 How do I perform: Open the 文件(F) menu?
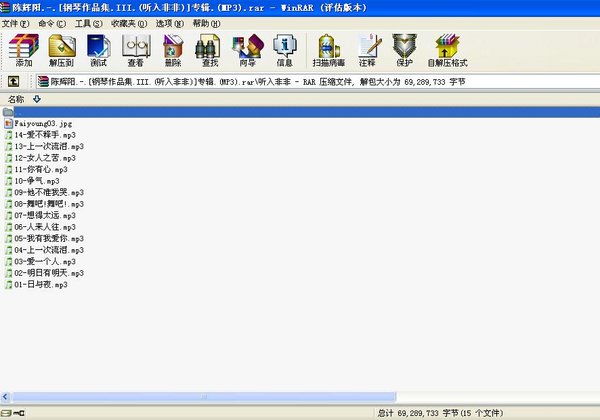(15, 24)
